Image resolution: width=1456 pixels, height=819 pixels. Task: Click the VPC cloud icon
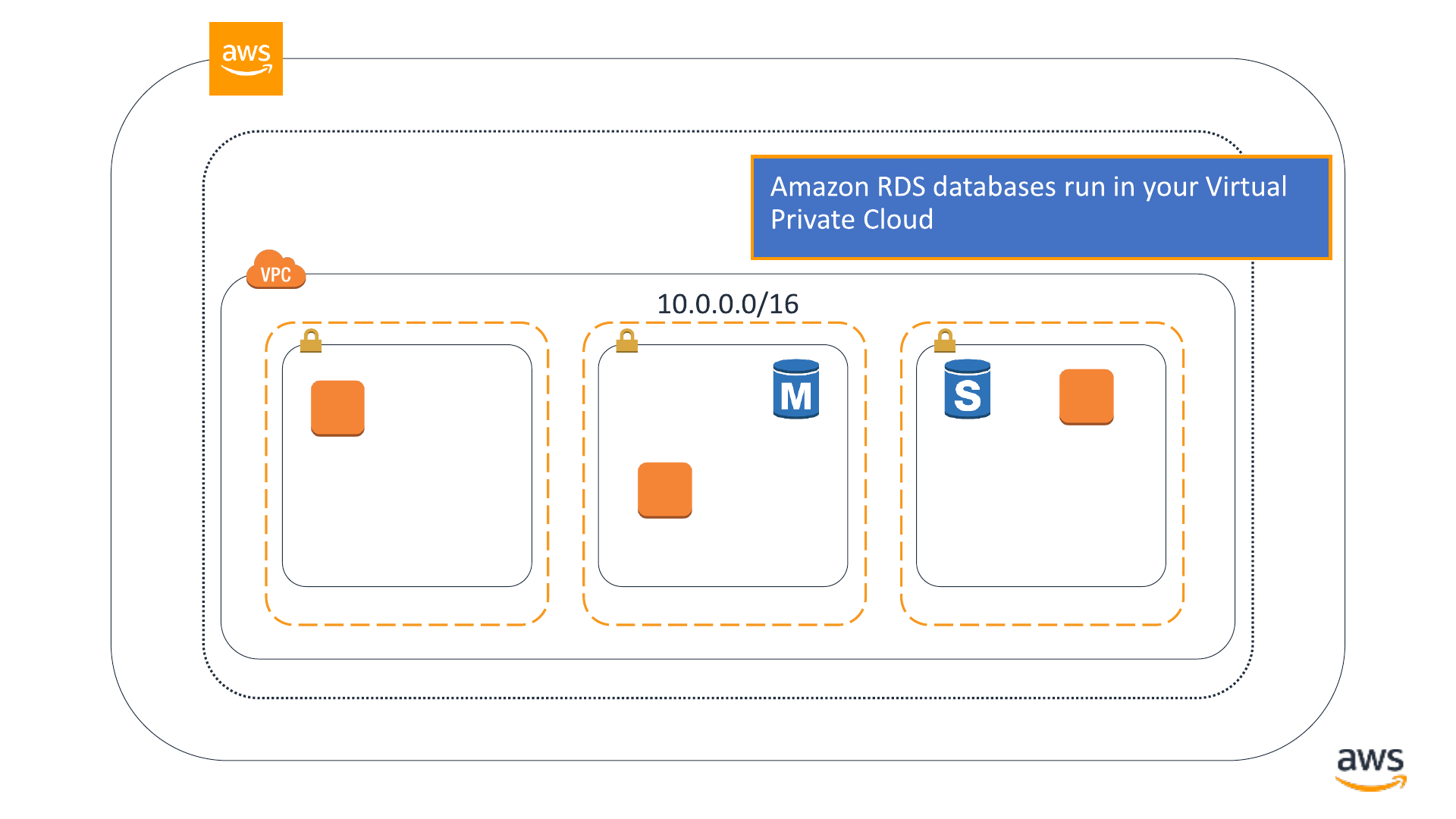[276, 269]
